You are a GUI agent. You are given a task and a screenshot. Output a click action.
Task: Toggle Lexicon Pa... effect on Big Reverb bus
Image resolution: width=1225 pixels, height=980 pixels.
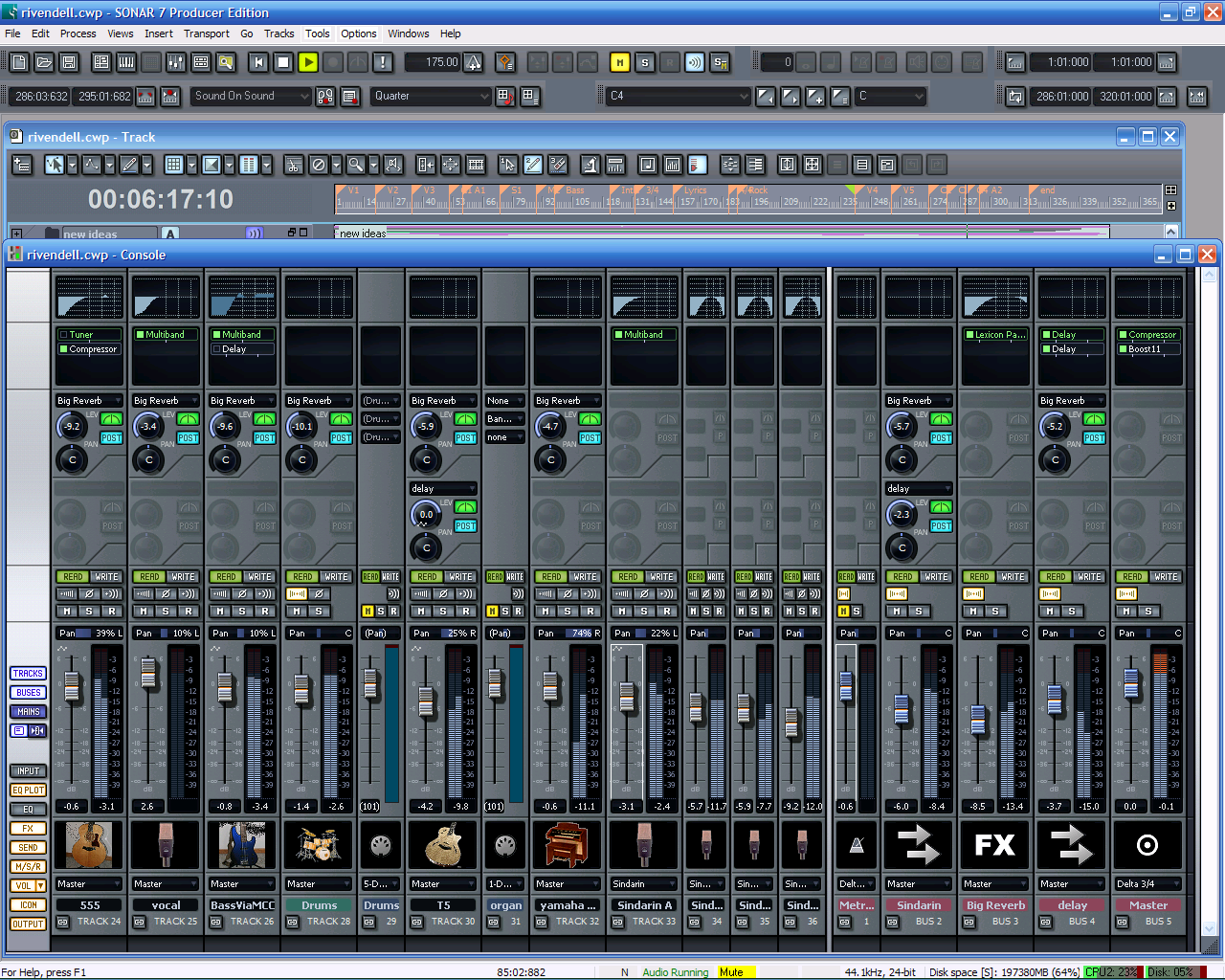click(x=970, y=335)
